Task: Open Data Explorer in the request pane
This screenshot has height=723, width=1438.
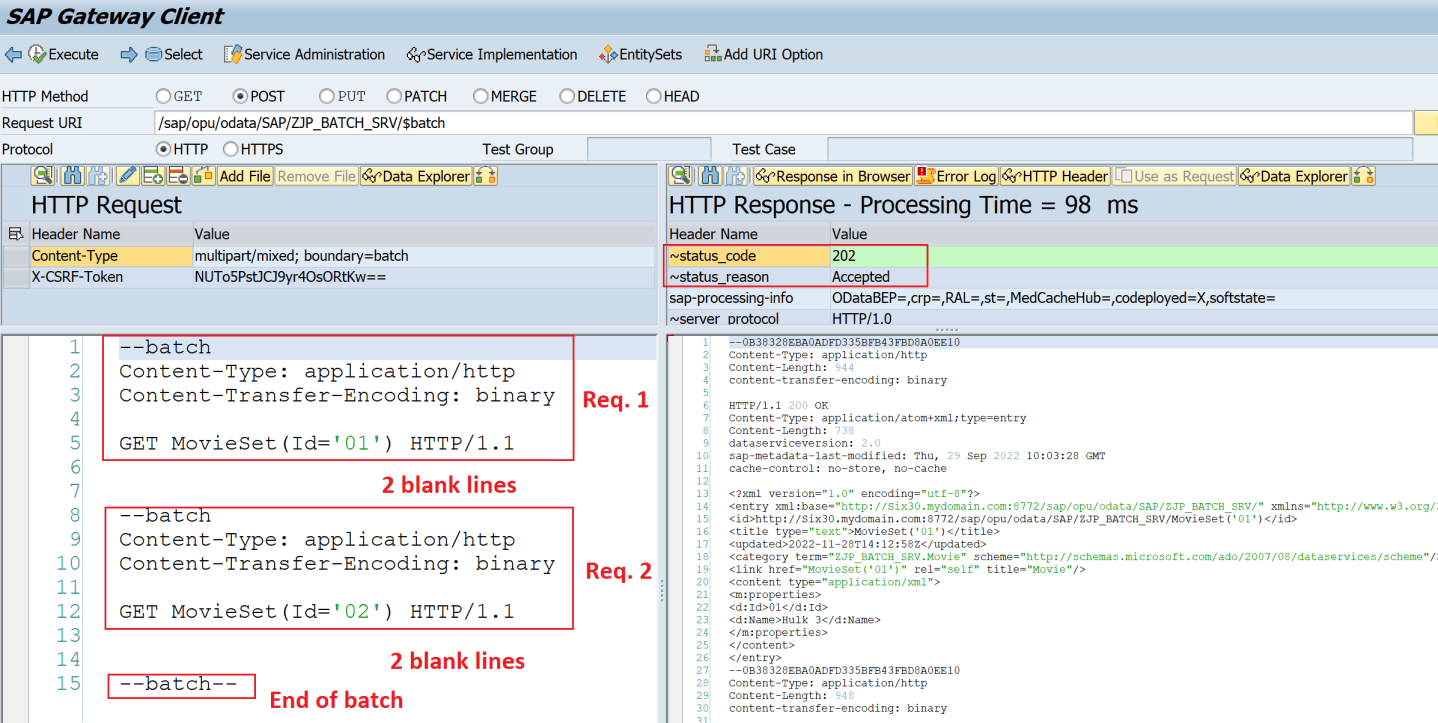Action: pyautogui.click(x=416, y=176)
